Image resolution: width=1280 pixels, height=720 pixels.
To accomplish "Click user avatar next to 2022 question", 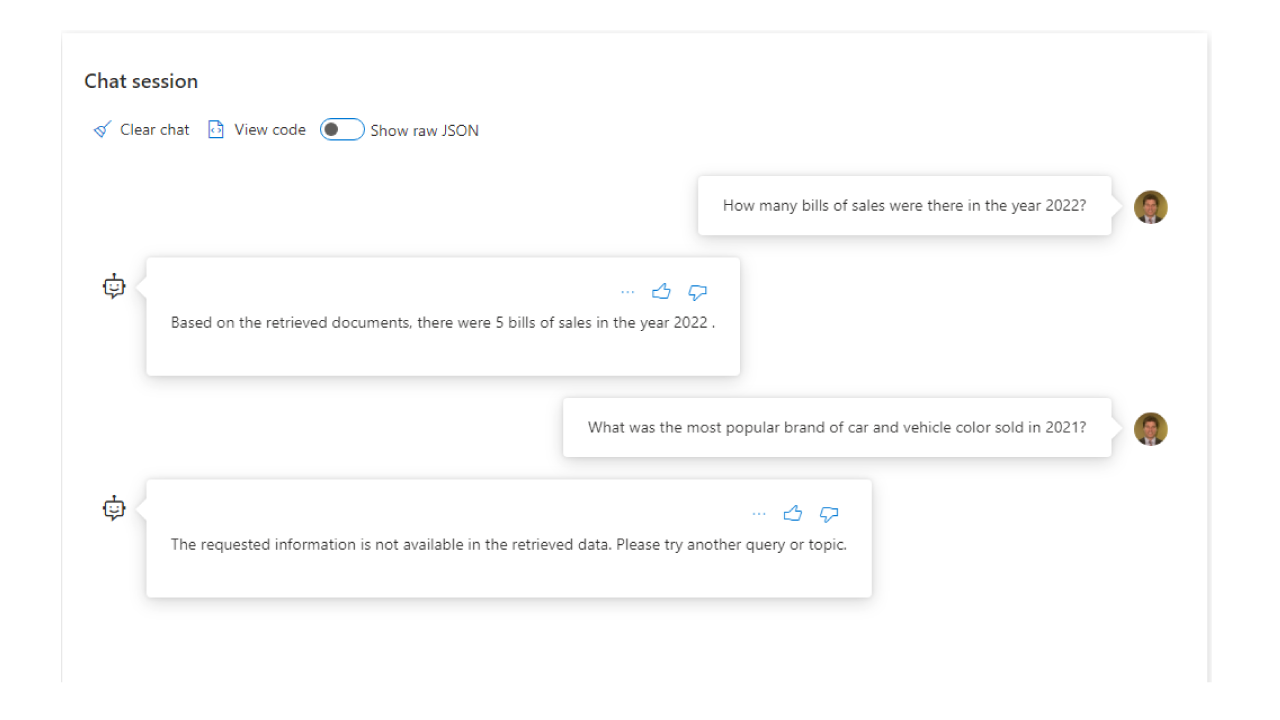I will pos(1151,207).
